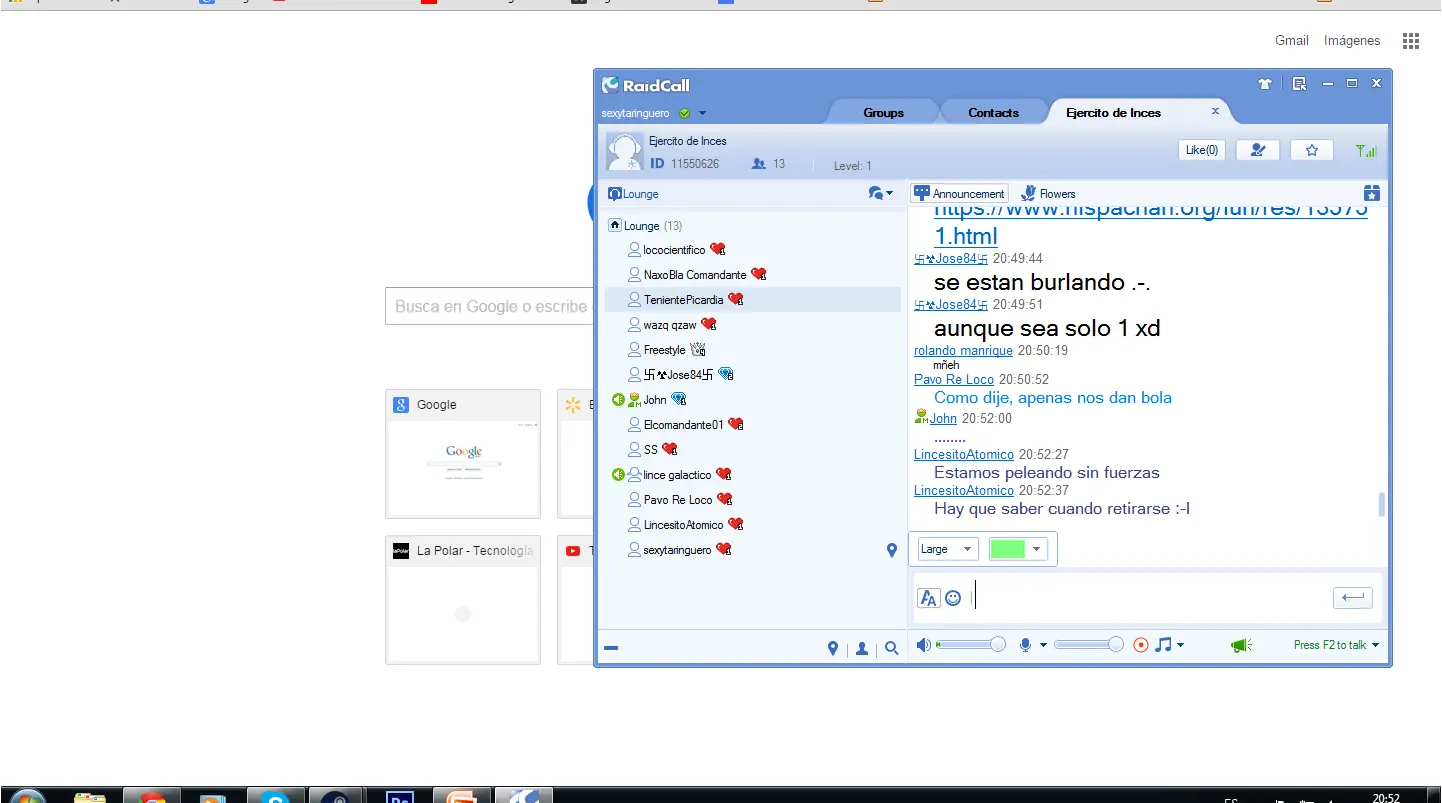Screen dimensions: 1442x803
Task: Open the microphone options dropdown arrow
Action: point(1043,645)
